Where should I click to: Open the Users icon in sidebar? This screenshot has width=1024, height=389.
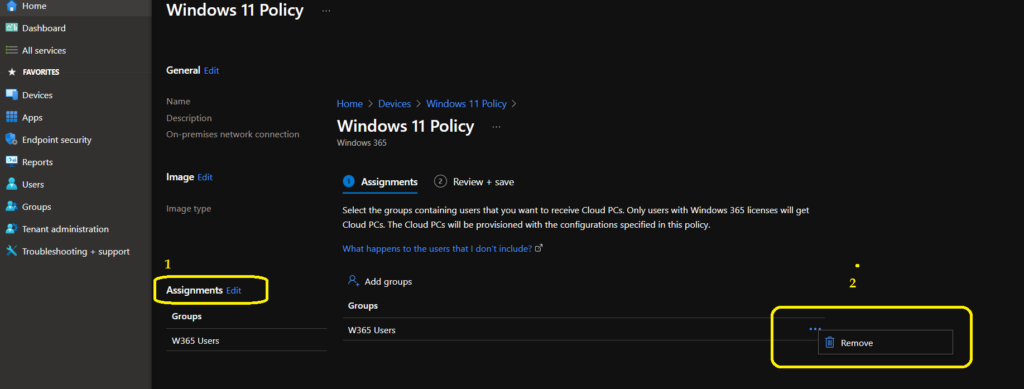(x=11, y=184)
